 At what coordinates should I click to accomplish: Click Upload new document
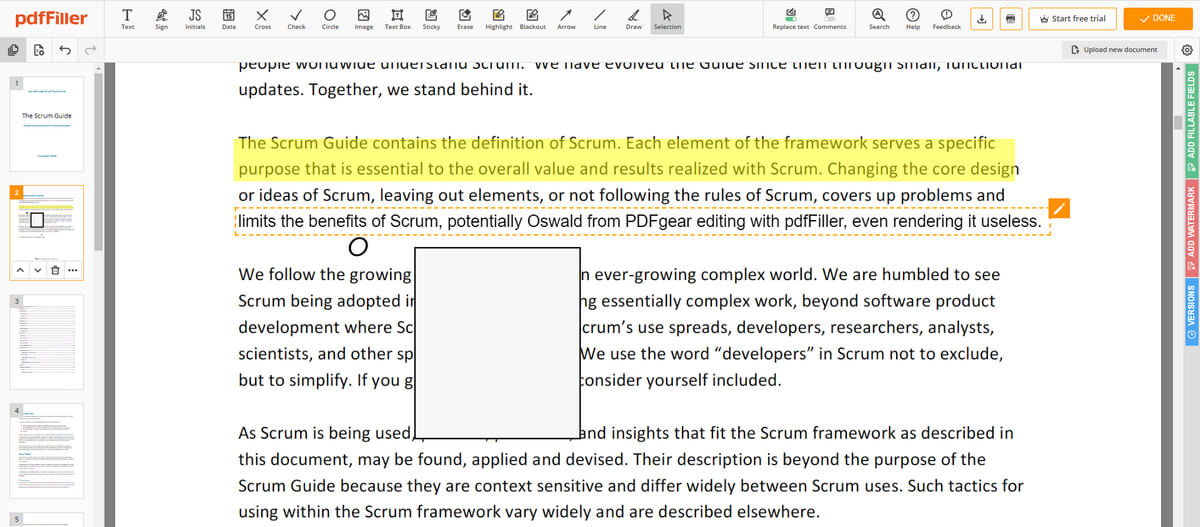click(x=1114, y=49)
